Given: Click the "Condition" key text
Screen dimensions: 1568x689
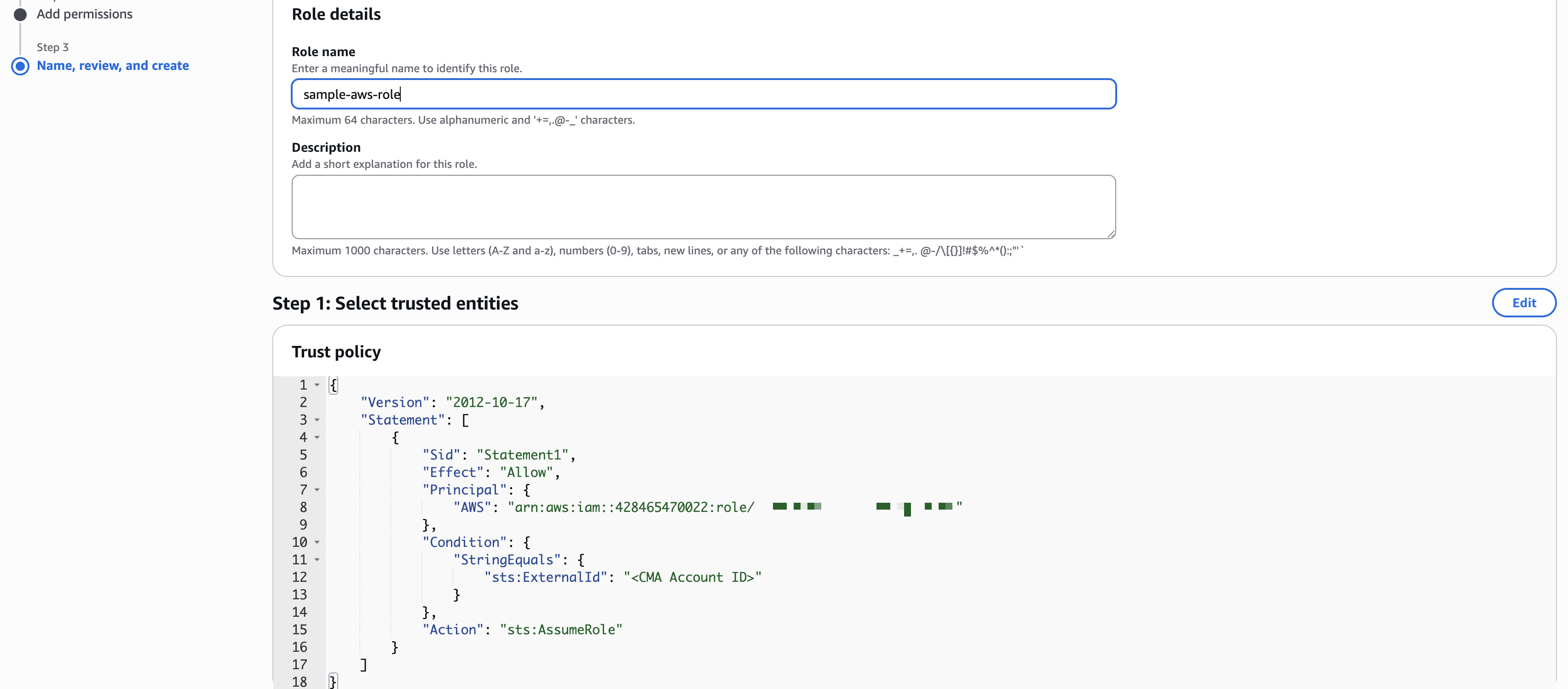Looking at the screenshot, I should click(x=464, y=542).
